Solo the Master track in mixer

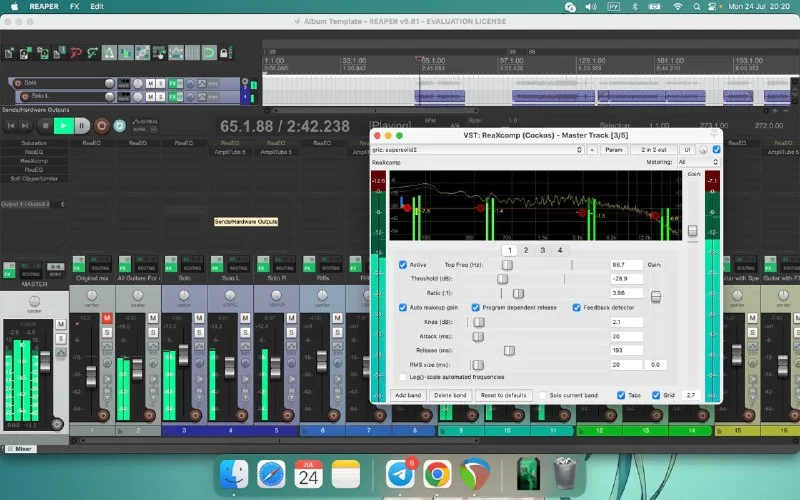60,337
